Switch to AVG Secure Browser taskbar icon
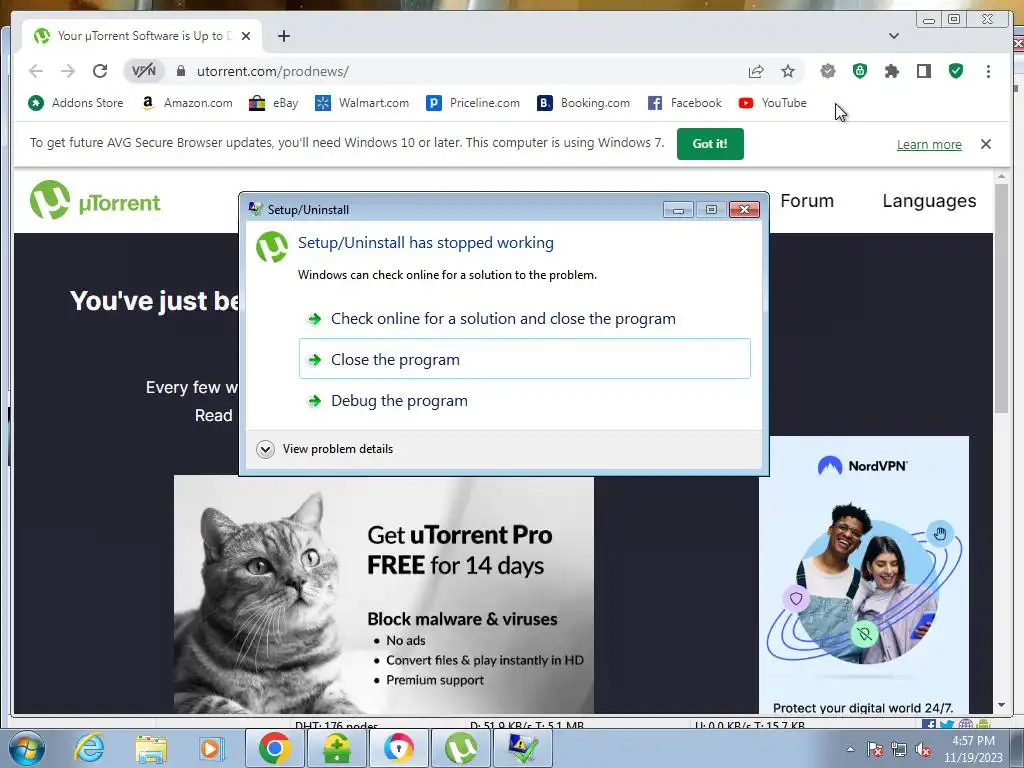This screenshot has height=768, width=1024. 399,748
